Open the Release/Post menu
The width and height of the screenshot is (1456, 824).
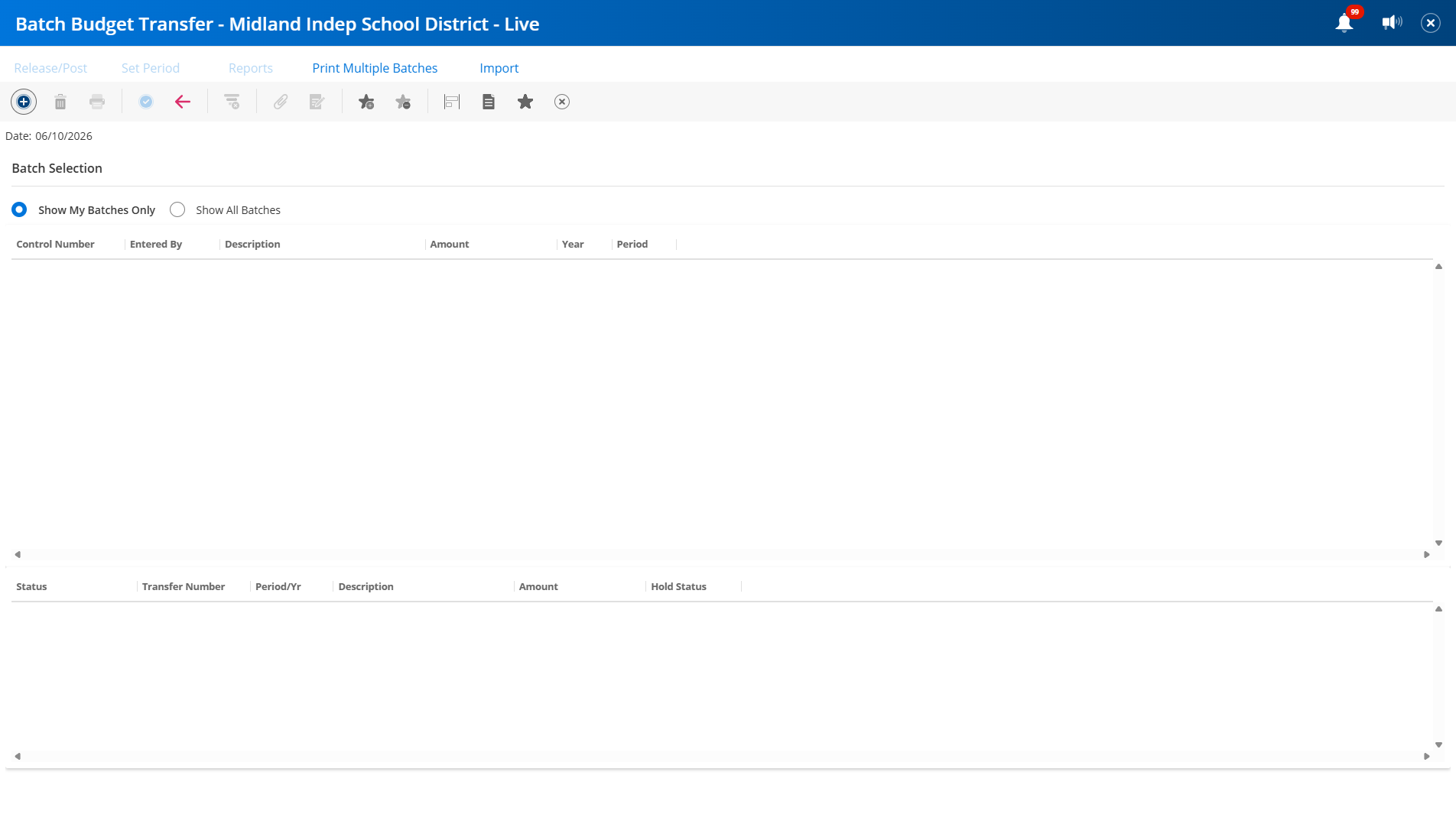50,68
